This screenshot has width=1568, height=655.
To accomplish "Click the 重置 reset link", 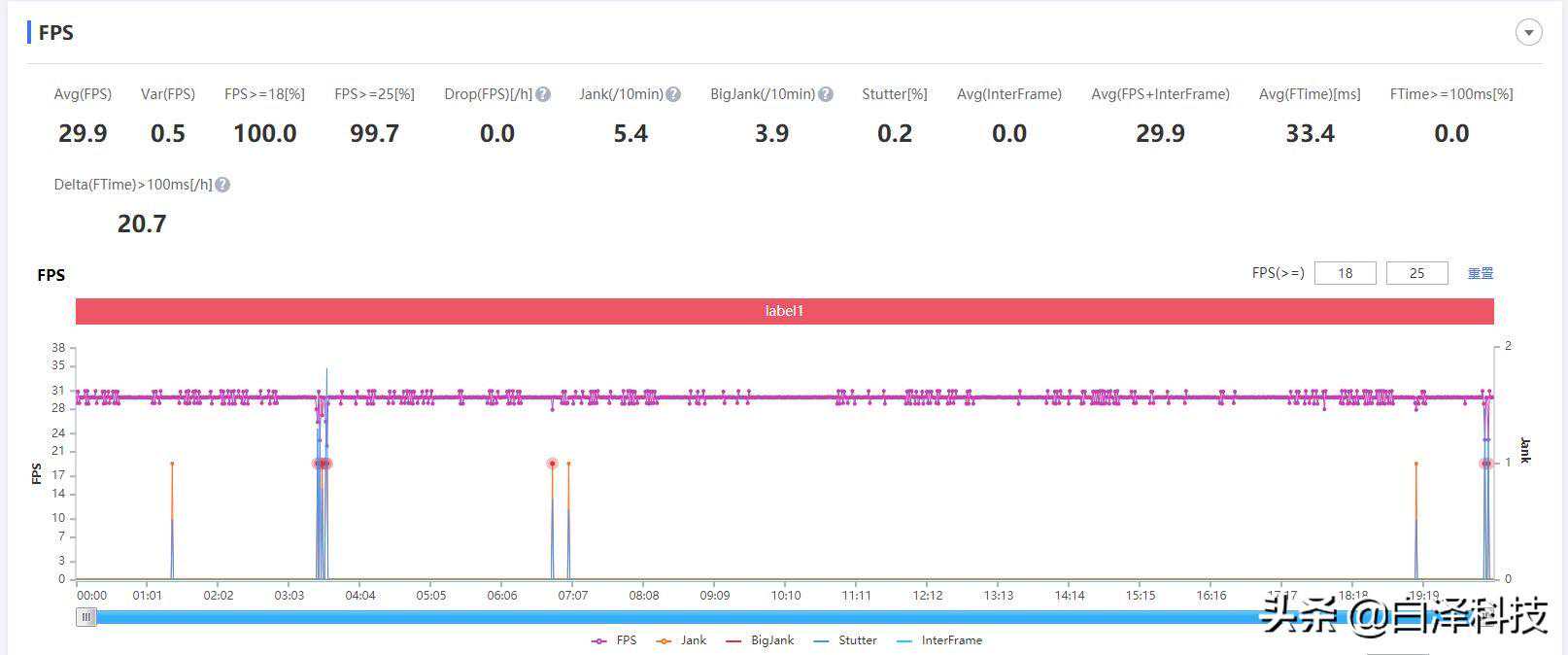I will click(x=1480, y=273).
